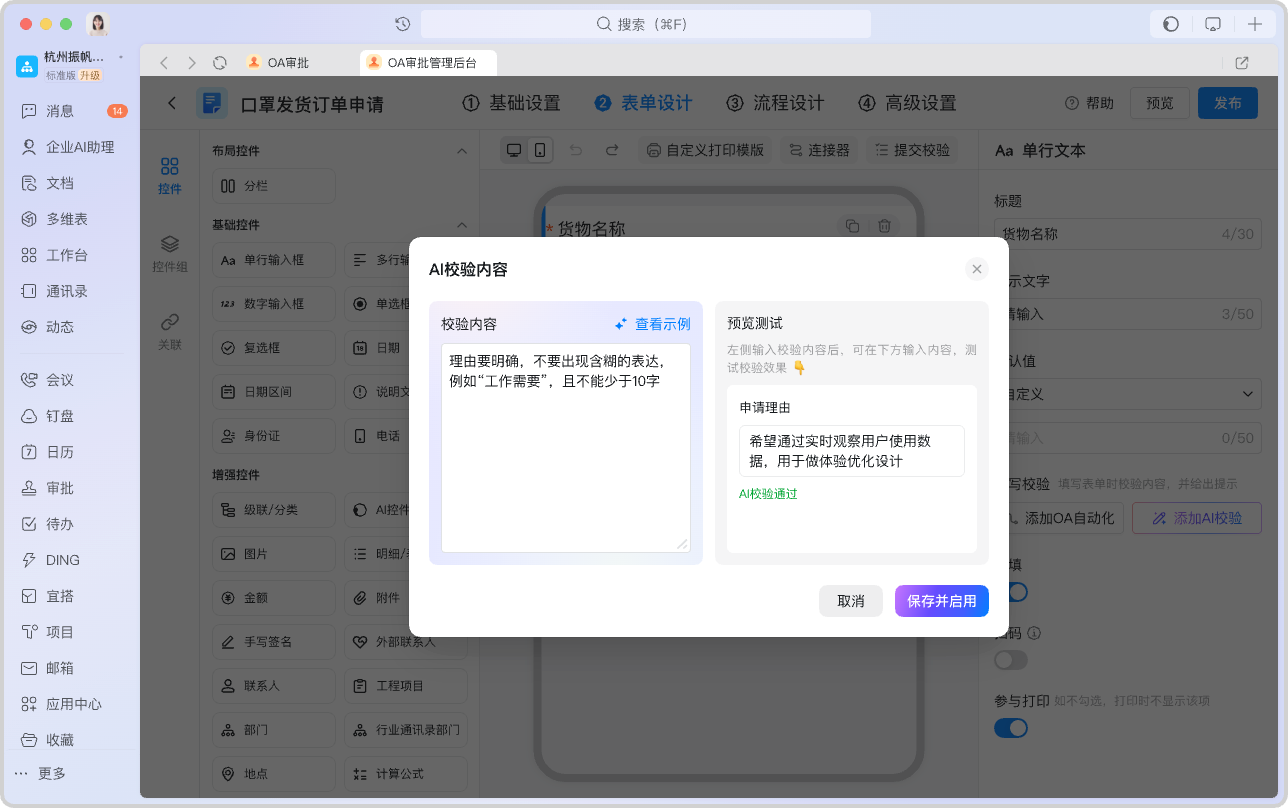Screen dimensions: 1288x808
Task: Open 文档 in the sidebar
Action: click(70, 183)
